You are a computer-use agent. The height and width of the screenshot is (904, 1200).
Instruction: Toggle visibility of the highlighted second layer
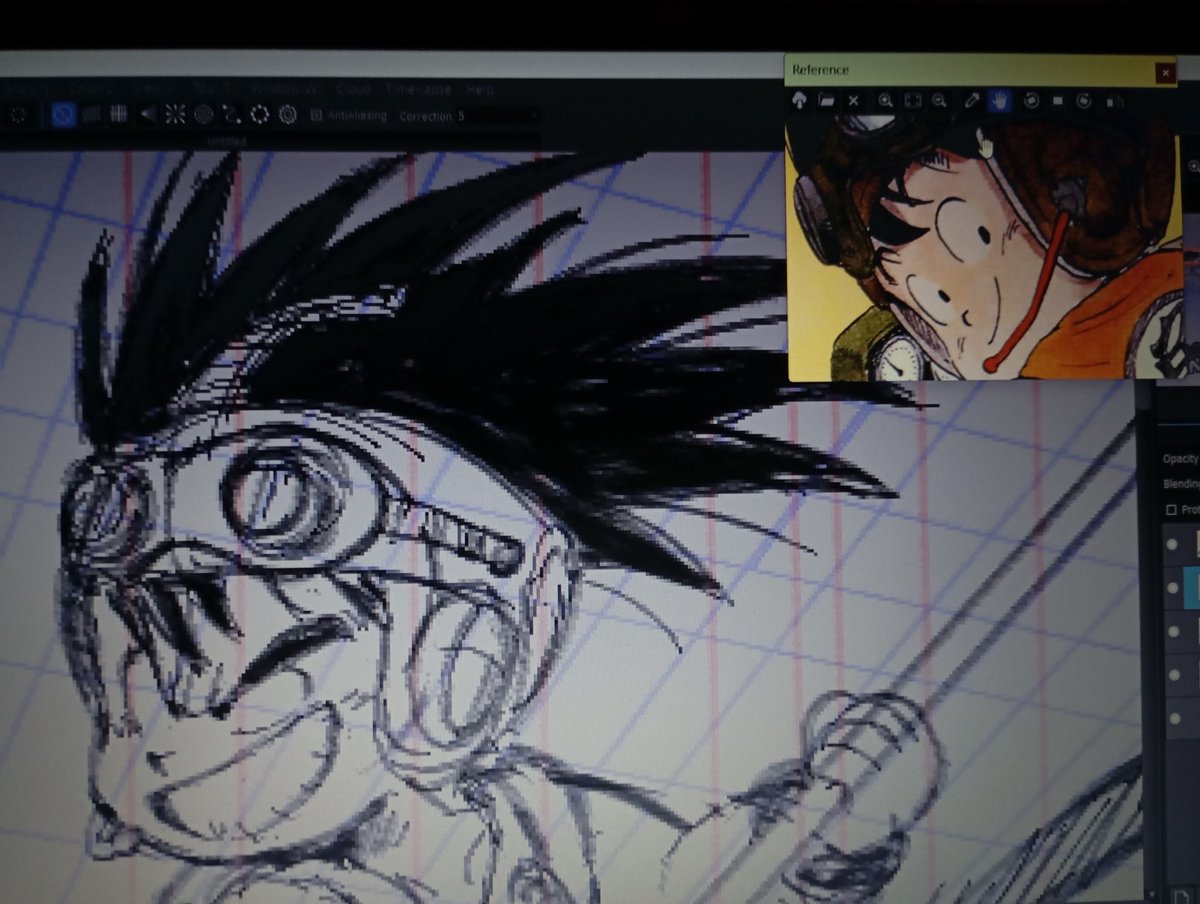click(1171, 588)
